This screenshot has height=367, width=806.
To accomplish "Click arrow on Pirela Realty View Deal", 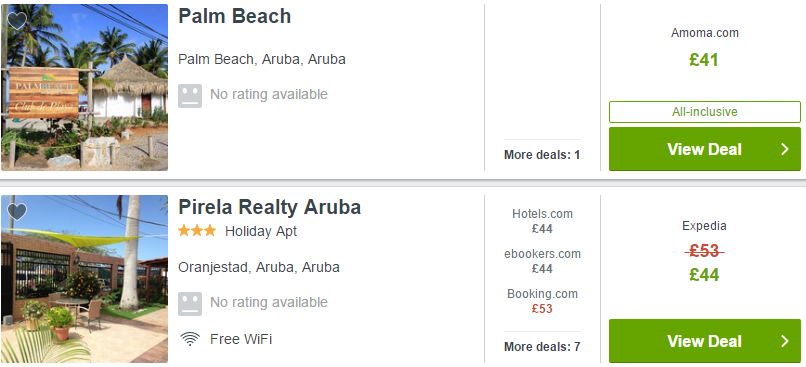I will [785, 341].
